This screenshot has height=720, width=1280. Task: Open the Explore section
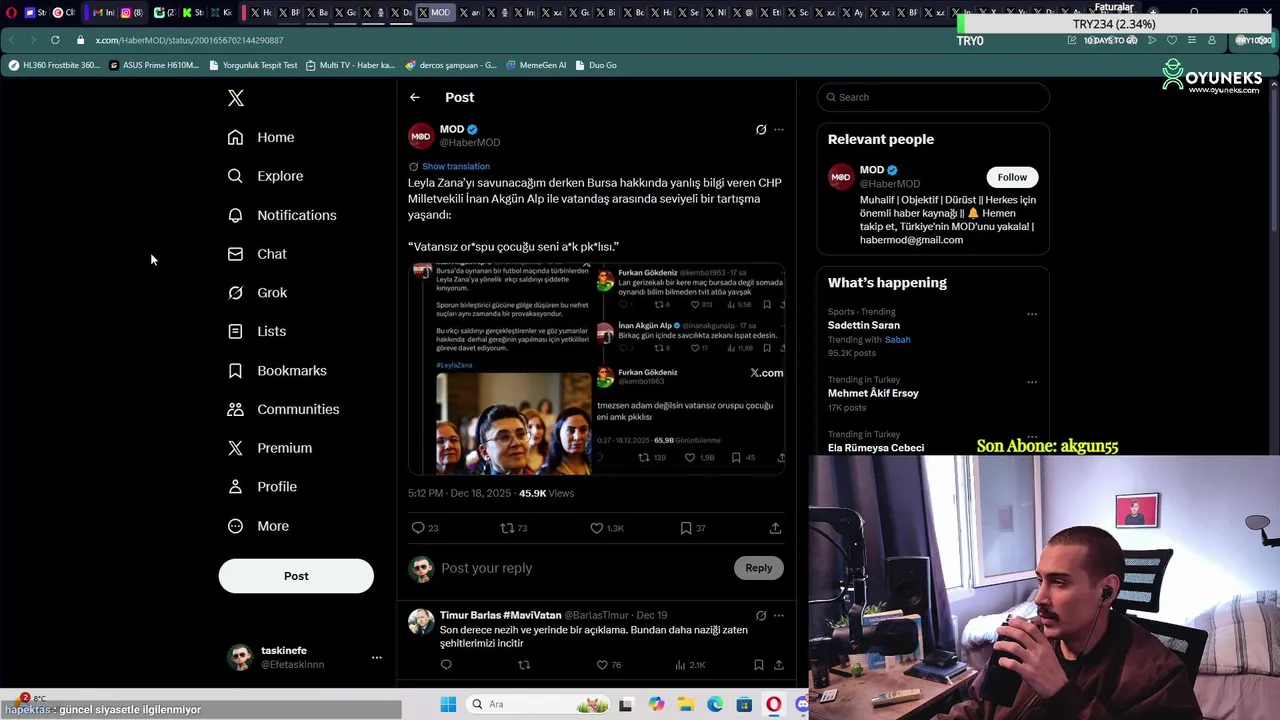(265, 176)
